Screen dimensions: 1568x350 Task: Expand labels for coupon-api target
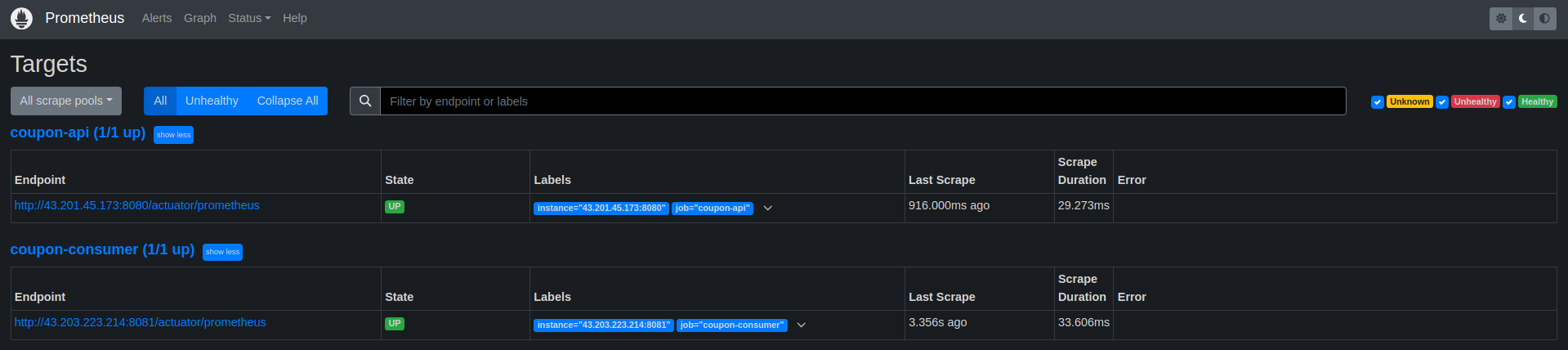coord(768,209)
